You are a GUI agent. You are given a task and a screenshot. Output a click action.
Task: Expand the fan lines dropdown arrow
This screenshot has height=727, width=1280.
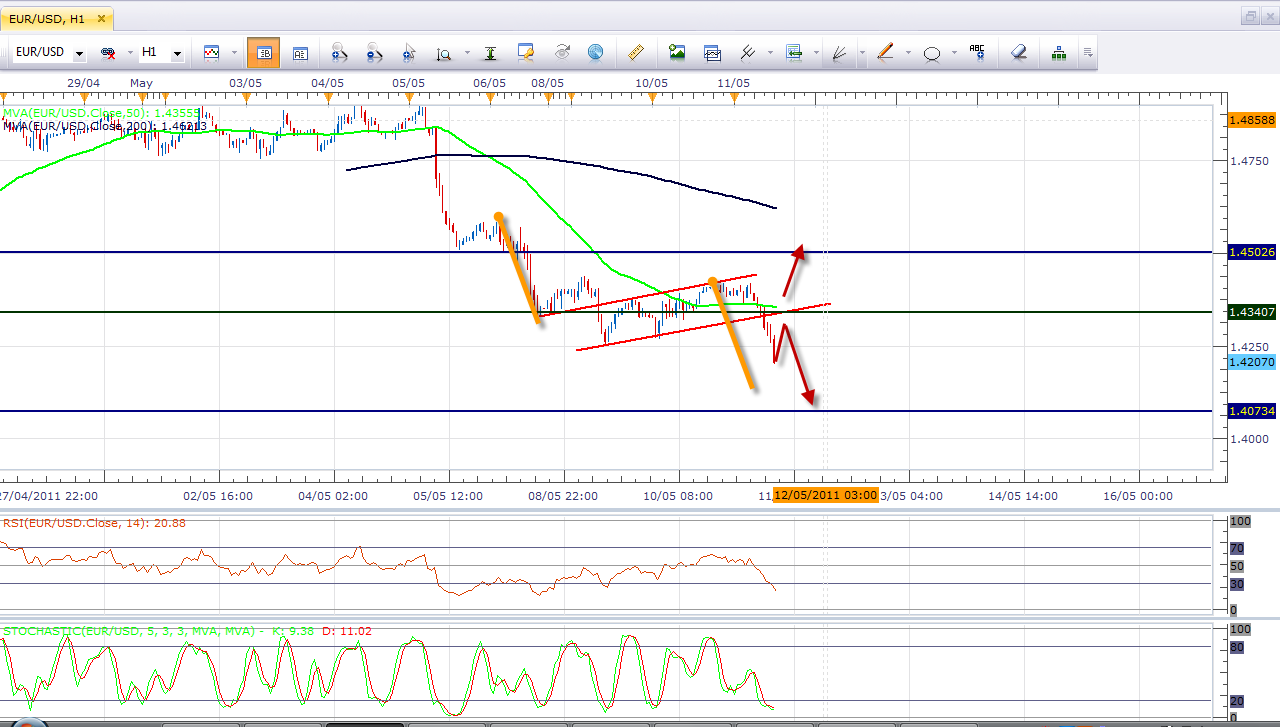862,53
